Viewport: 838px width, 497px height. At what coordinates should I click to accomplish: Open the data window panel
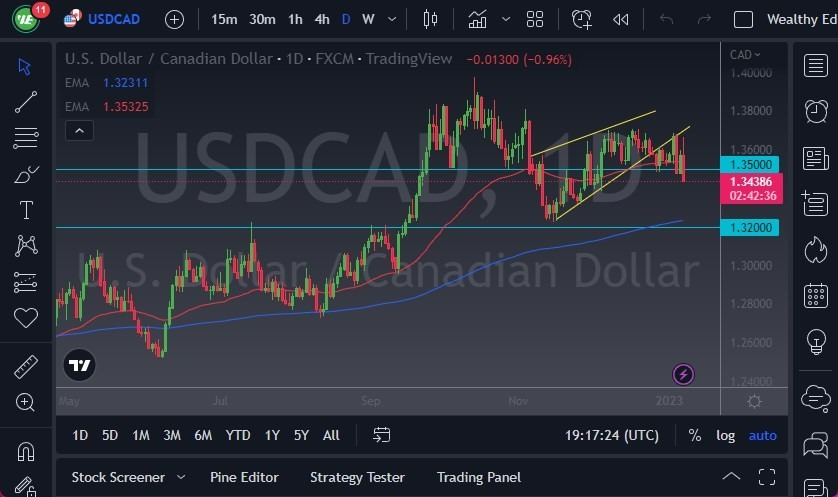point(816,204)
